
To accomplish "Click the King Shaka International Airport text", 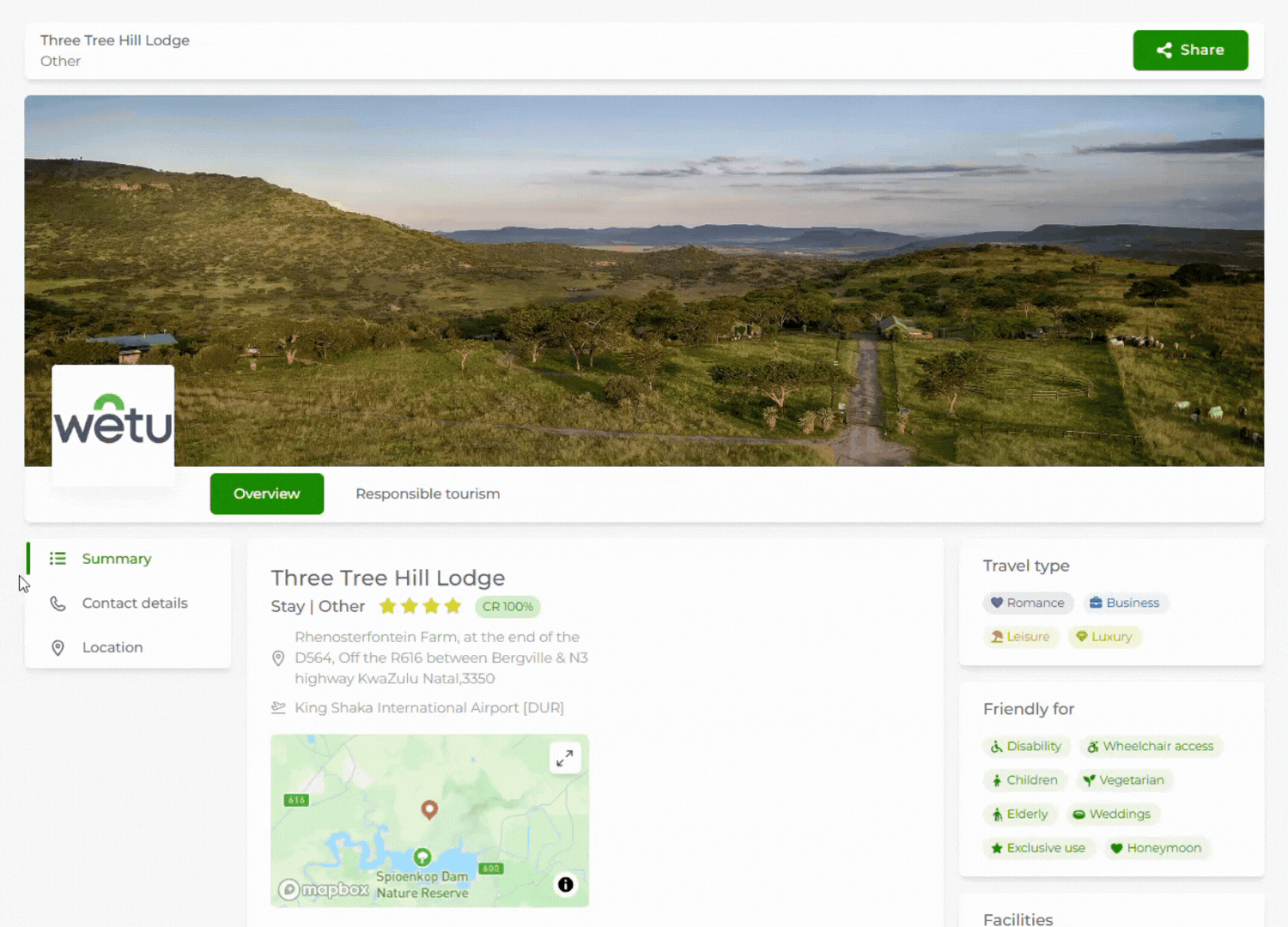I will [x=429, y=708].
